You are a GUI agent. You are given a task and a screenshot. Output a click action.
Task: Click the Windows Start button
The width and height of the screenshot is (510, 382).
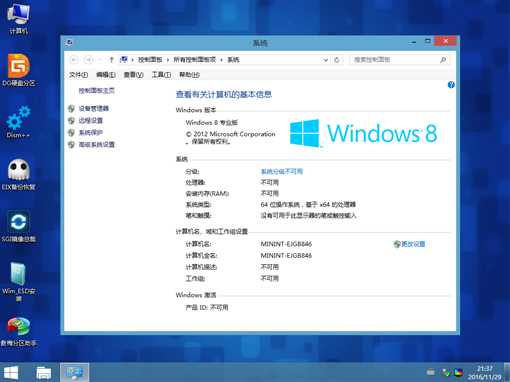point(11,373)
